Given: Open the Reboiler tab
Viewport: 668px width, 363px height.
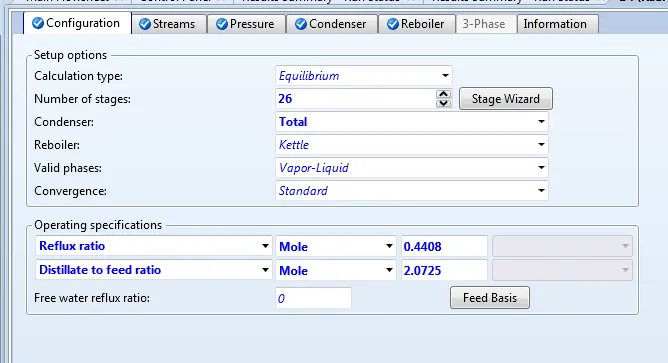Looking at the screenshot, I should pyautogui.click(x=417, y=24).
